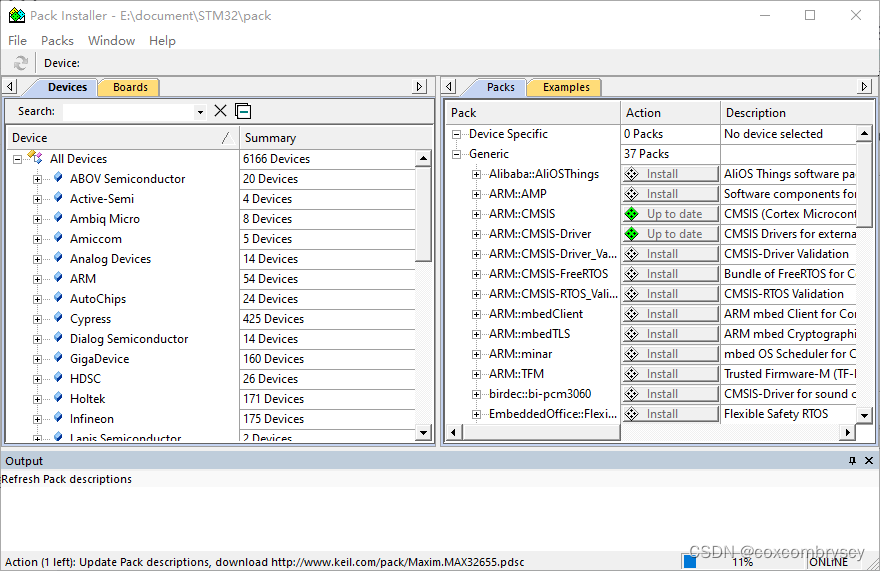The width and height of the screenshot is (880, 571).
Task: Click the AutoChips vendor icon
Action: 58,298
